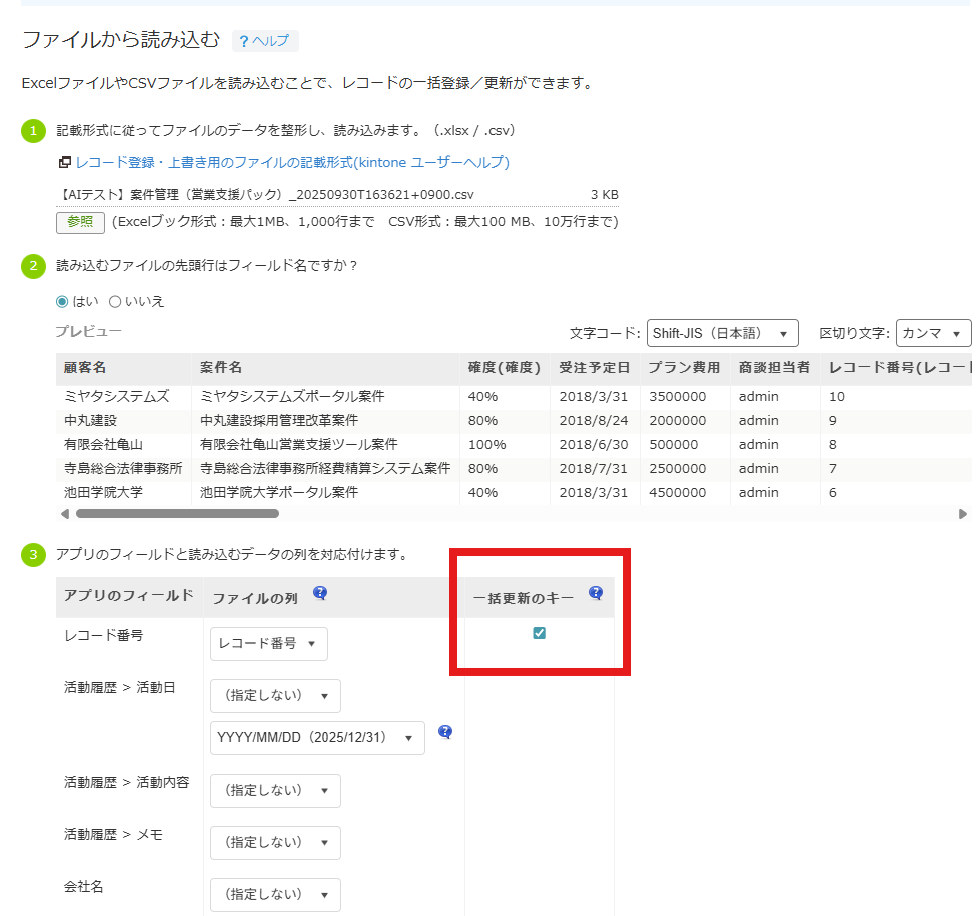
Task: Click the preview table's left scroll arrow
Action: pyautogui.click(x=65, y=514)
